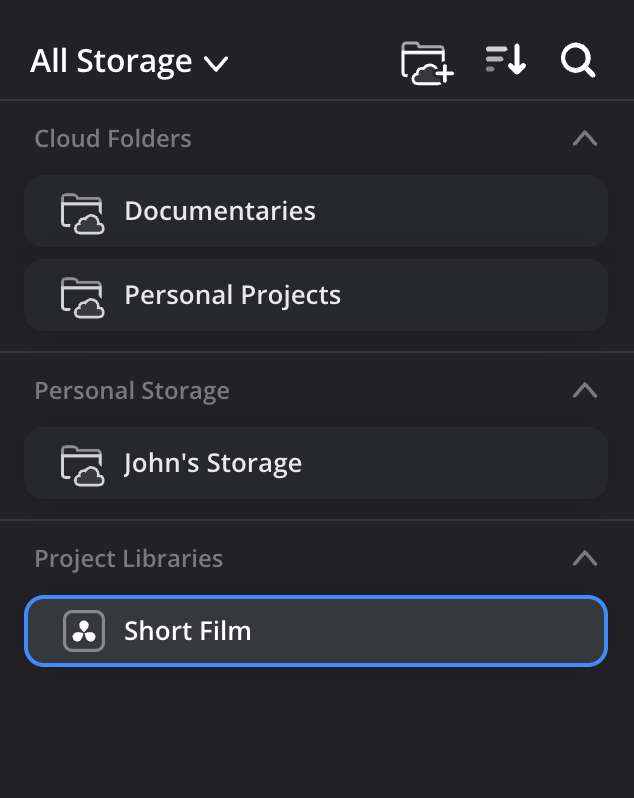634x798 pixels.
Task: Click the Cloud Folders heading text
Action: click(x=113, y=138)
